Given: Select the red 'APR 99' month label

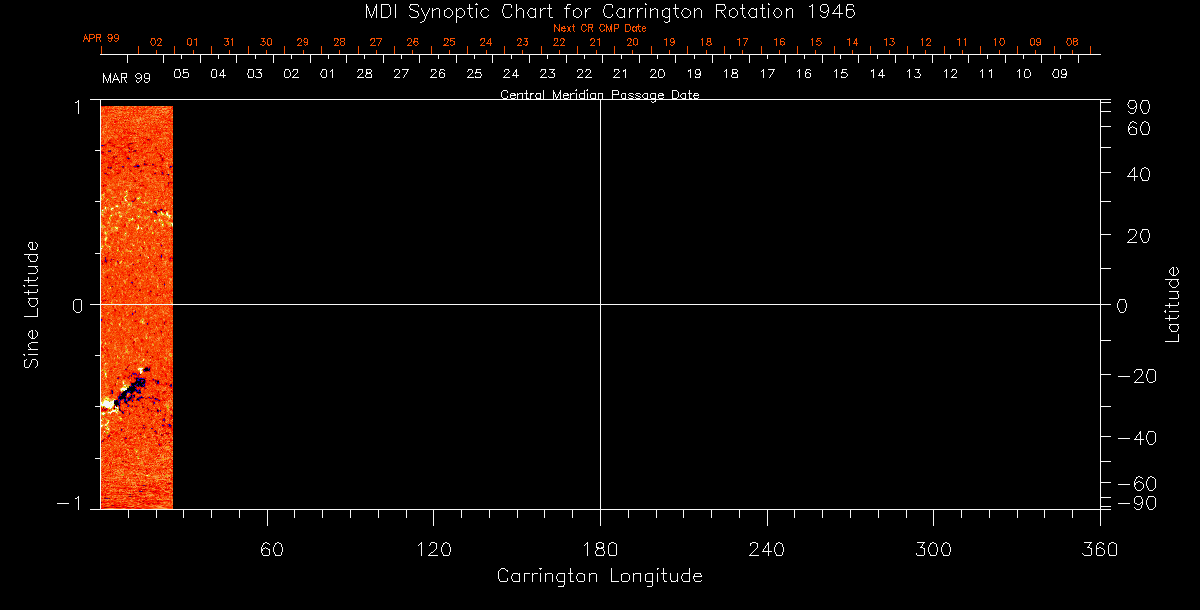Looking at the screenshot, I should [x=101, y=38].
